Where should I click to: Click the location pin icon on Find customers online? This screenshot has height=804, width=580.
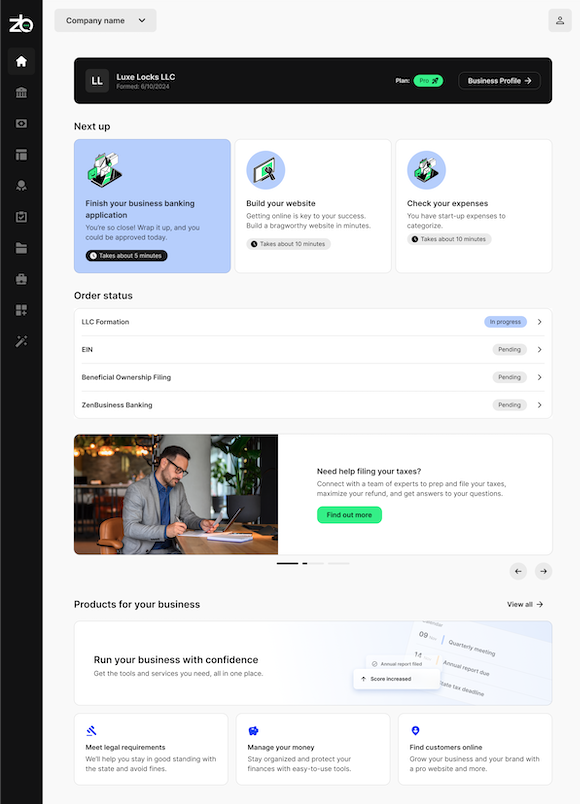tap(415, 731)
